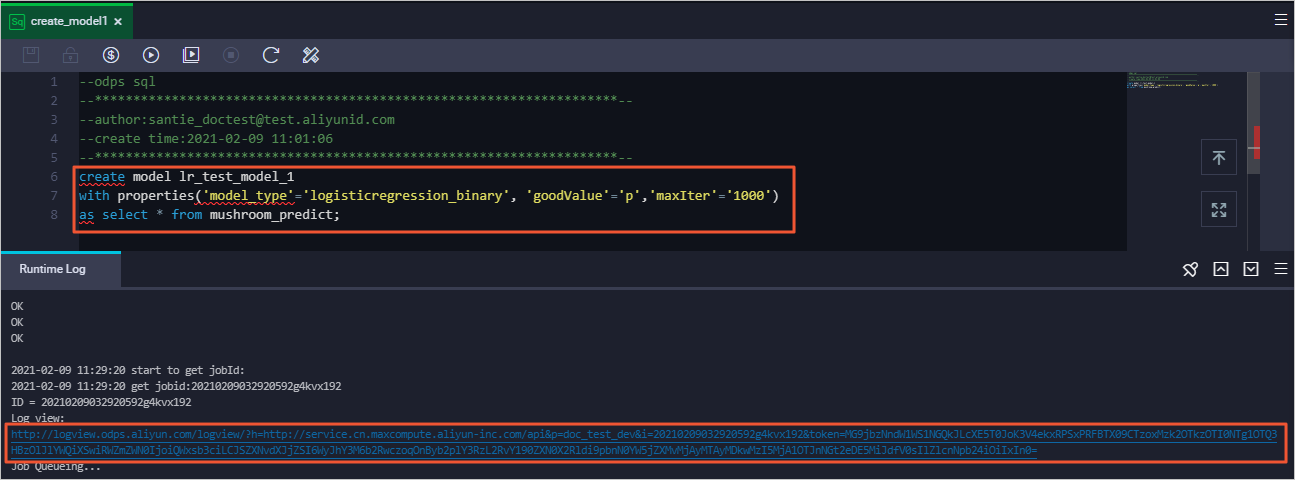Click the run-with-parameters icon
1295x480 pixels.
[x=191, y=55]
